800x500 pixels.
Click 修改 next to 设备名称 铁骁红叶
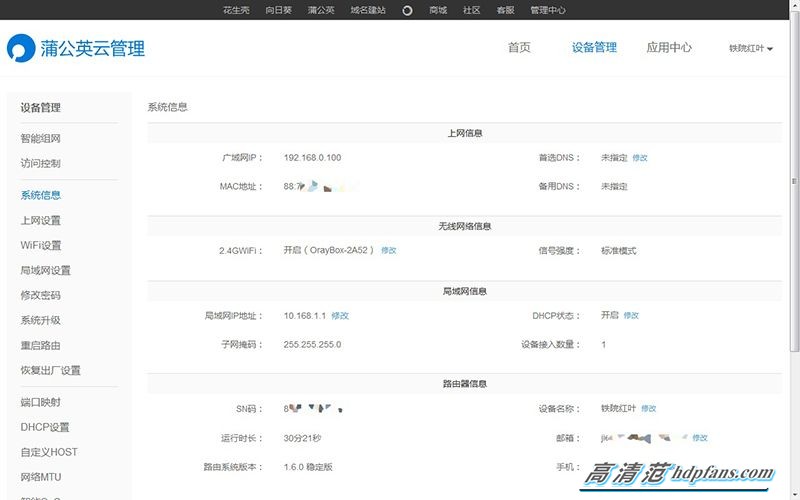pos(648,408)
